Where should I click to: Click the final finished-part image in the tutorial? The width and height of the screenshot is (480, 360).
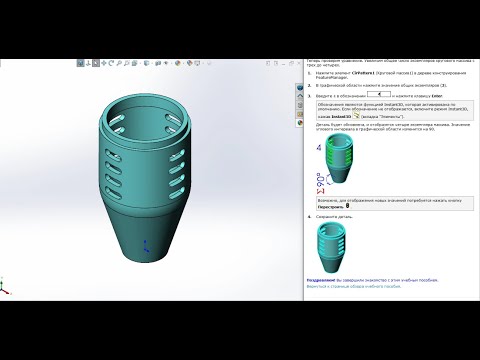pyautogui.click(x=332, y=247)
